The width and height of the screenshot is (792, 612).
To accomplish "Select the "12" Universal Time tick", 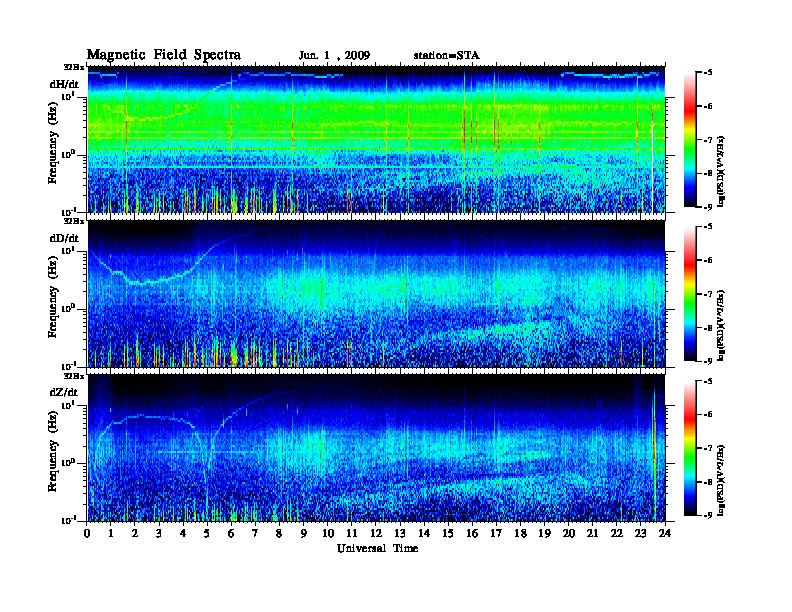I will pyautogui.click(x=376, y=534).
